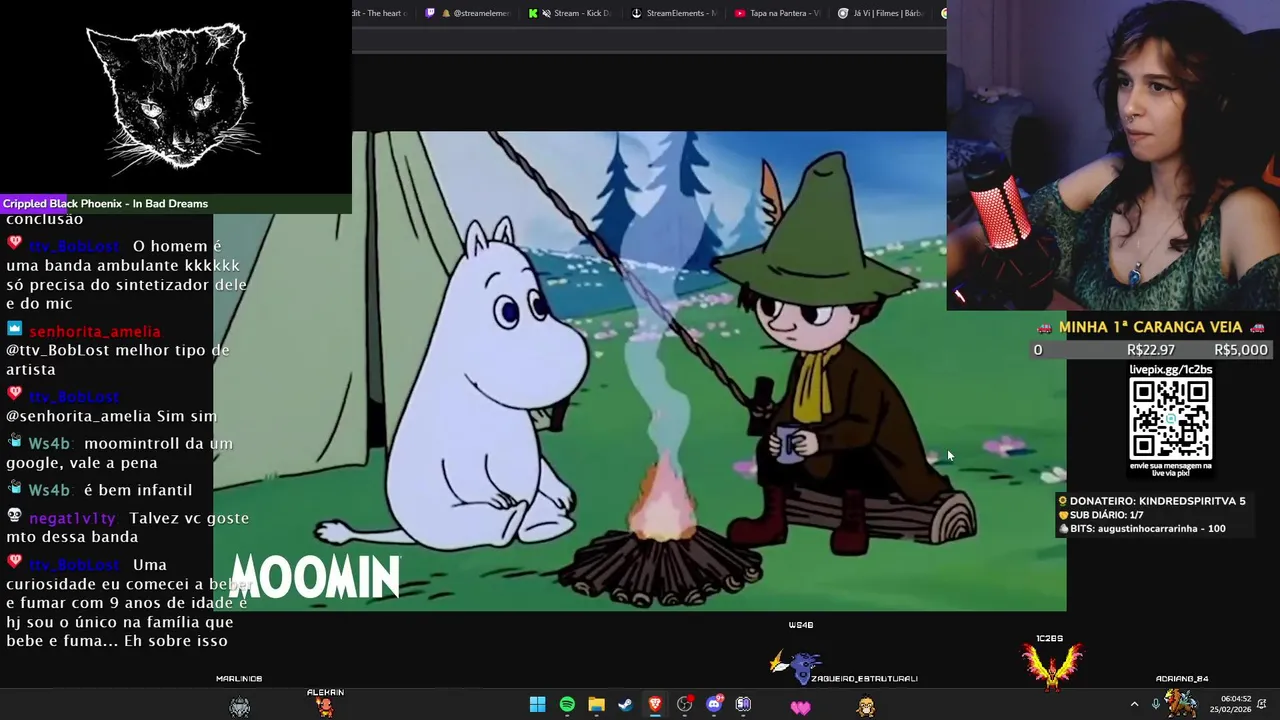Show hidden system tray icons
The width and height of the screenshot is (1280, 720).
point(1134,705)
